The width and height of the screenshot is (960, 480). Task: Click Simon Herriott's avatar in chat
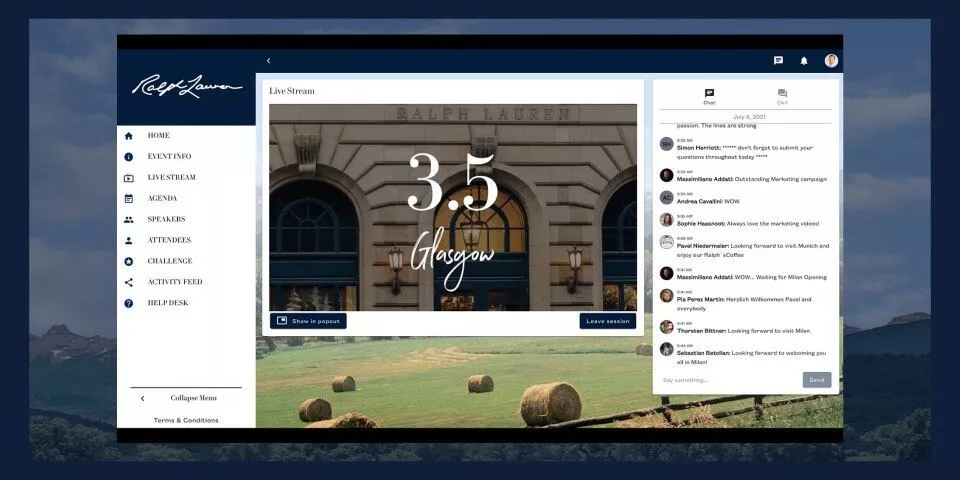pyautogui.click(x=667, y=144)
